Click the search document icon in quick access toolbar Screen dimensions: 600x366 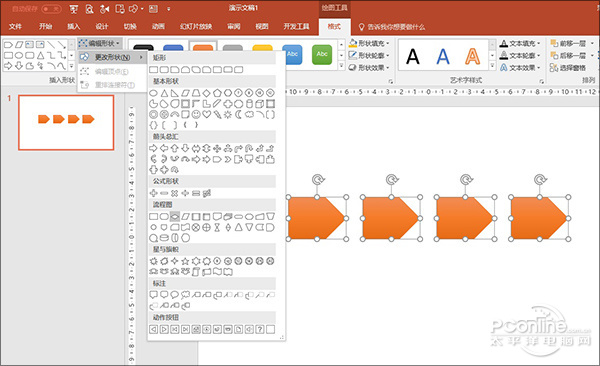[89, 9]
